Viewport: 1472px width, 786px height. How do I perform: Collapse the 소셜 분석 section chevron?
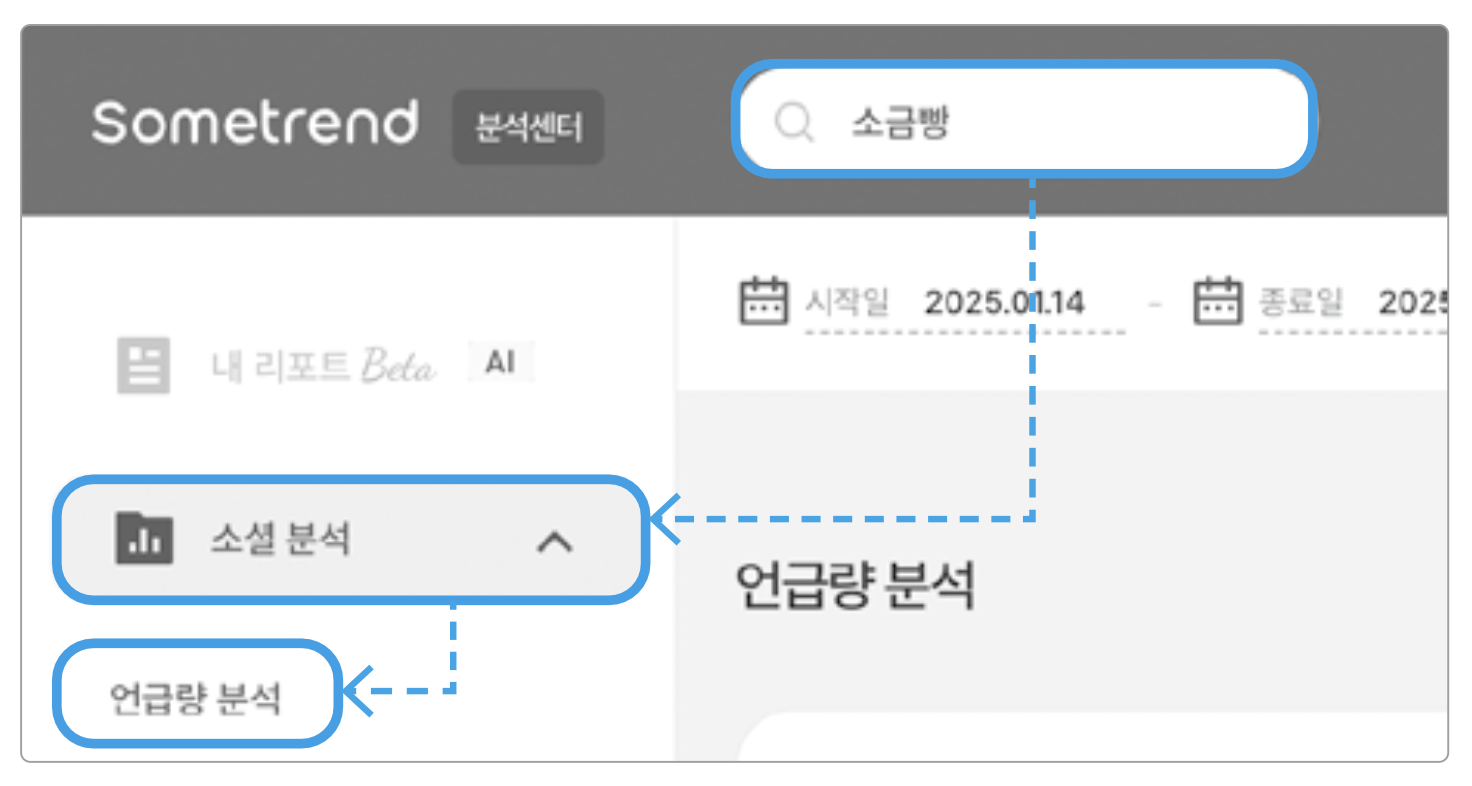[x=555, y=541]
